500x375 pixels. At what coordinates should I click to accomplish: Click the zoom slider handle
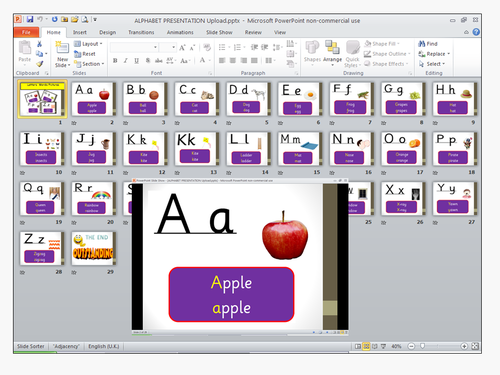coord(422,346)
